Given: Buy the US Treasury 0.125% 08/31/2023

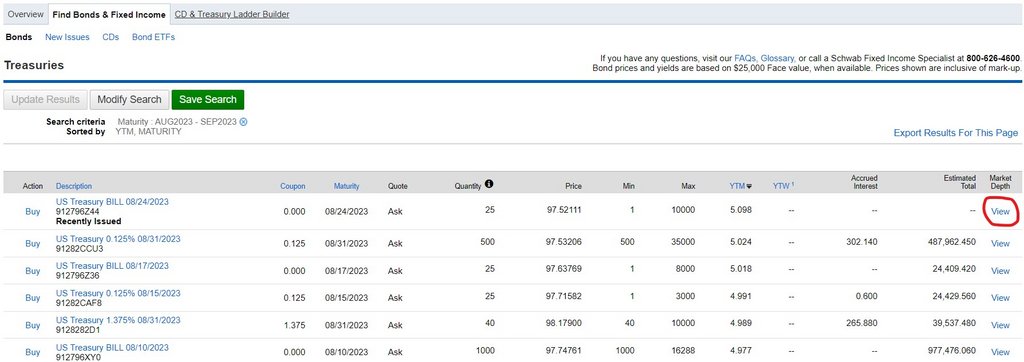Looking at the screenshot, I should pos(33,243).
